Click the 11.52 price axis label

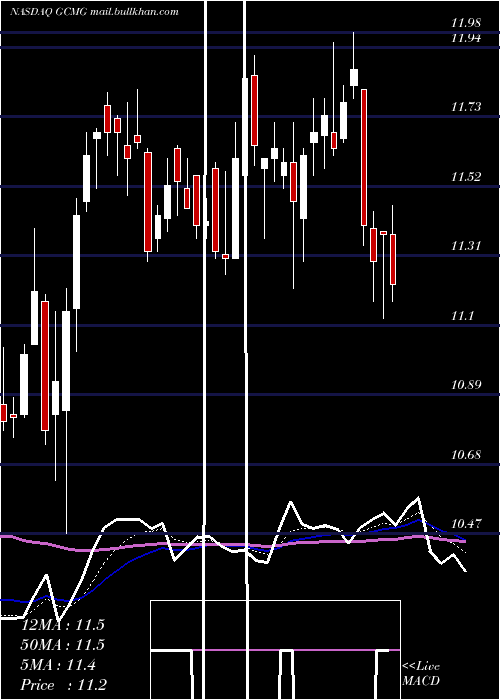(466, 177)
